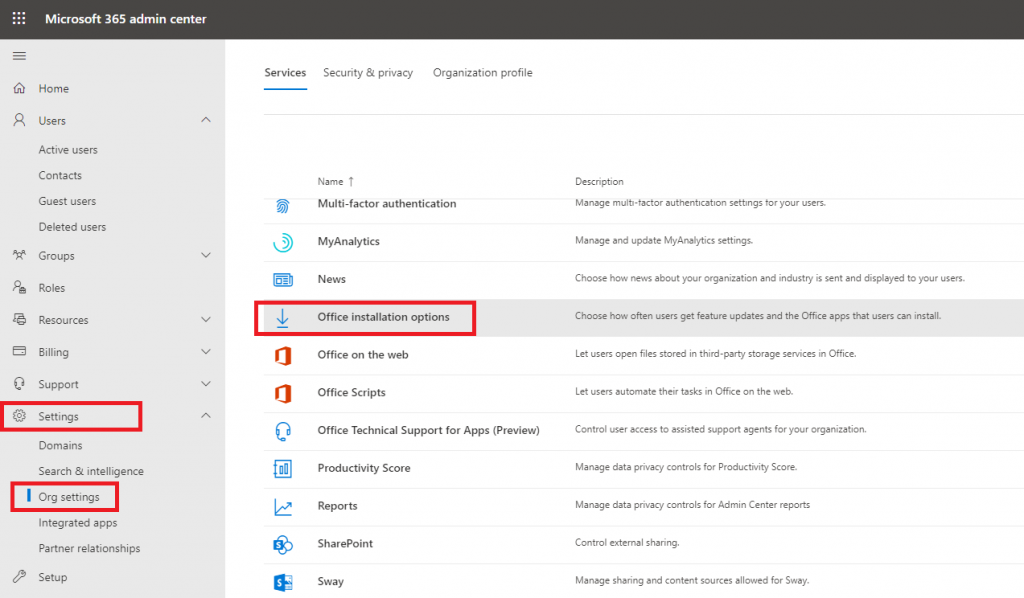The width and height of the screenshot is (1024, 598).
Task: Click the MyAnalytics swirl icon
Action: (283, 242)
